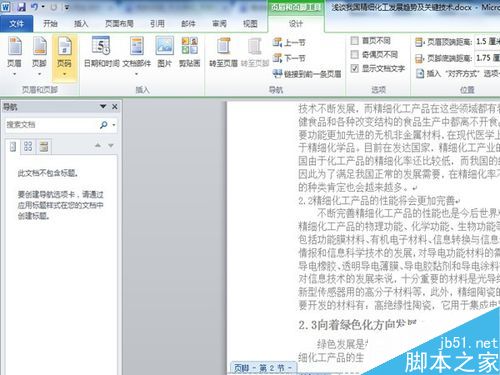The height and width of the screenshot is (375, 500).
Task: Edit Footer from Bottom distance value 1.75
Action: click(487, 58)
